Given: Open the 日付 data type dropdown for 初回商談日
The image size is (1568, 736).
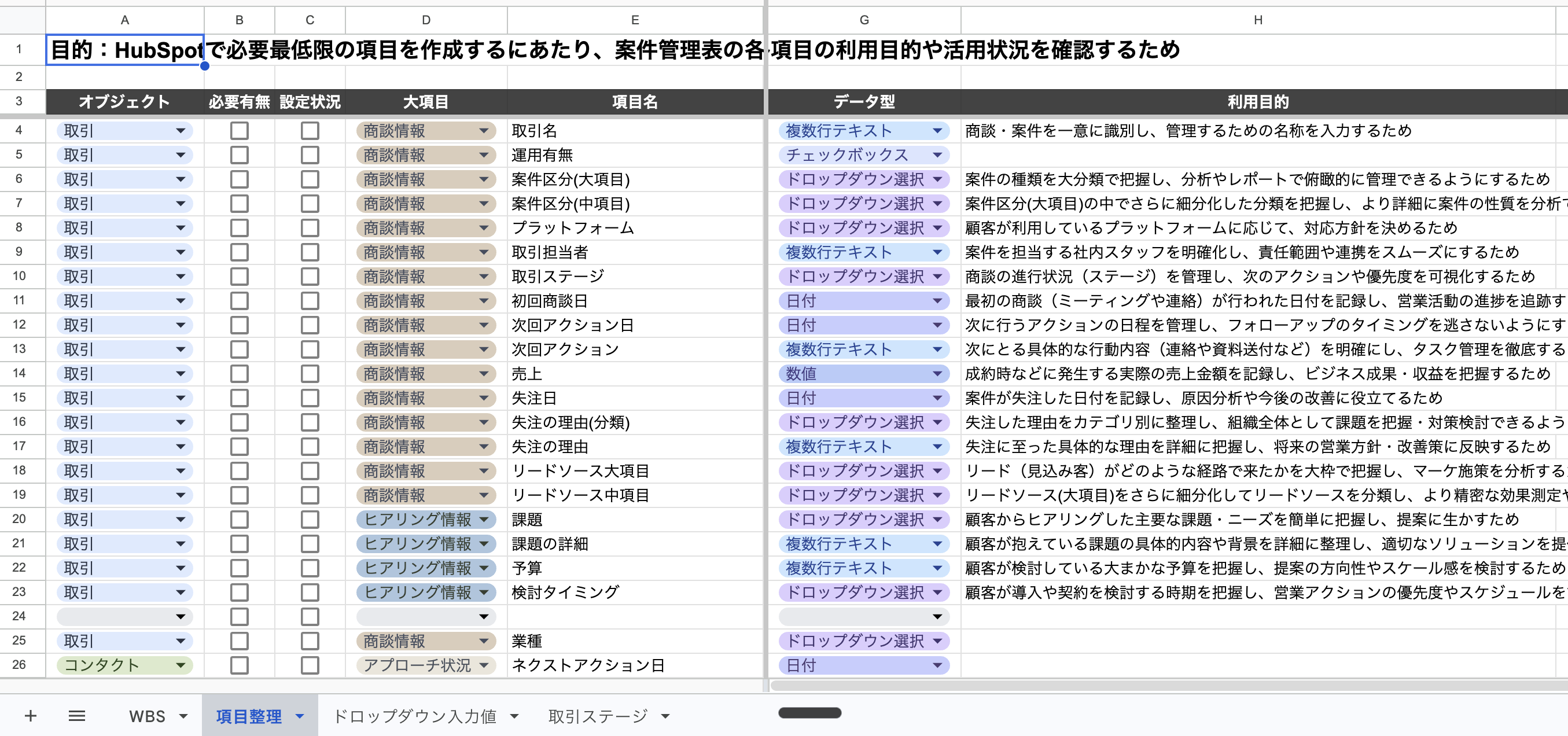Looking at the screenshot, I should [x=864, y=301].
